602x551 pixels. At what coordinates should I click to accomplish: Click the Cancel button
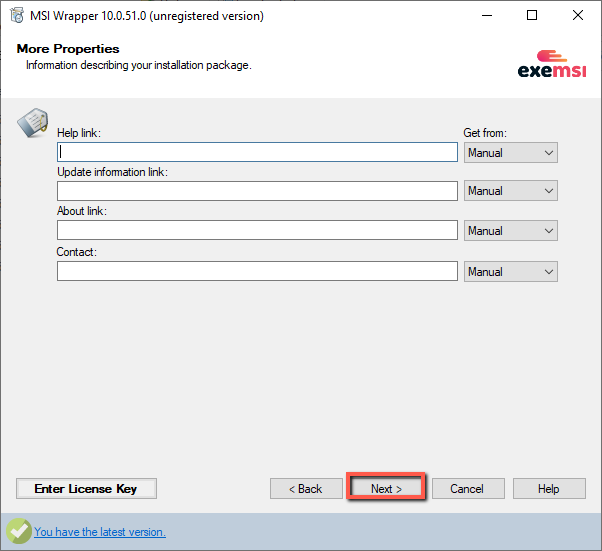(x=468, y=488)
